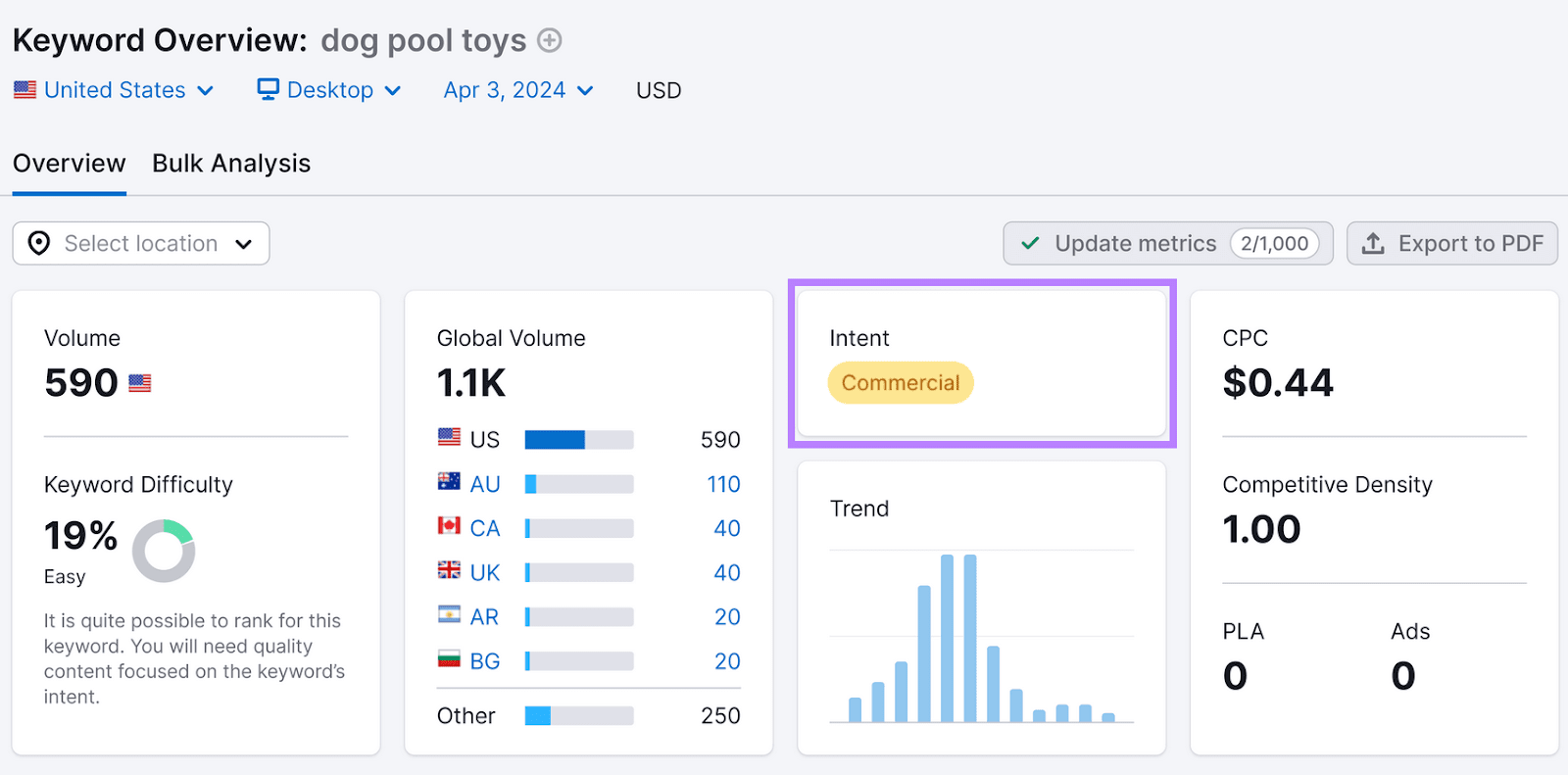Open the Select location dropdown
1568x775 pixels.
tap(141, 243)
